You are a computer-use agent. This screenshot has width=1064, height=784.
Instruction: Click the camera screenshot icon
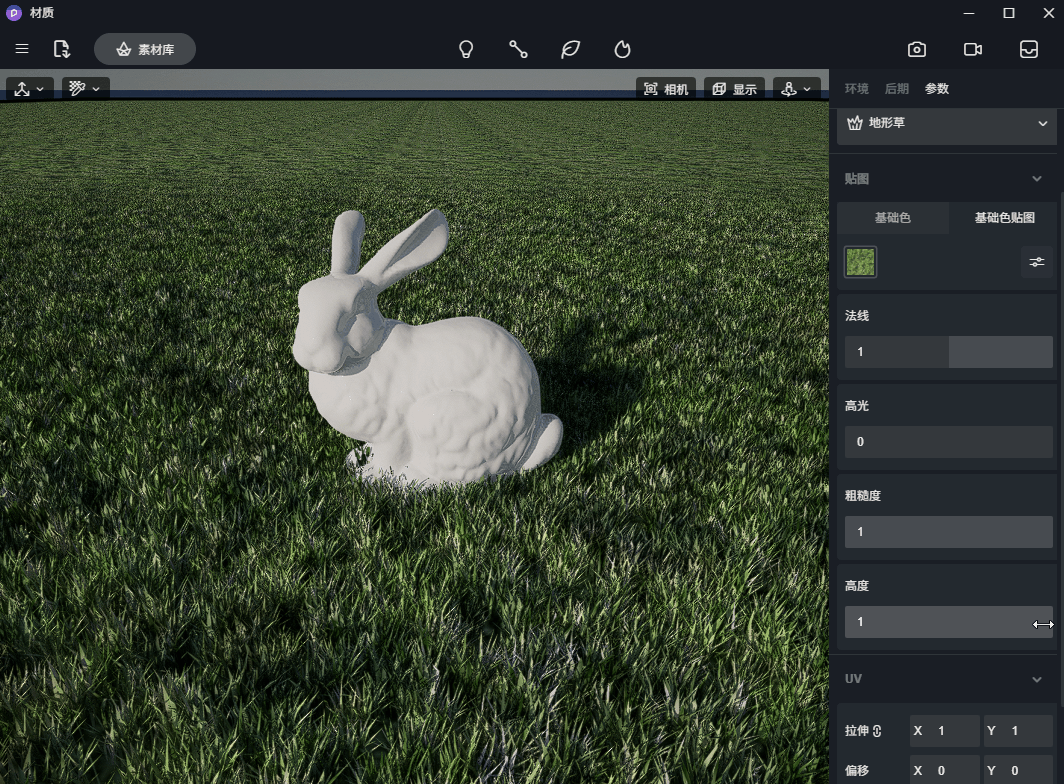click(x=916, y=49)
